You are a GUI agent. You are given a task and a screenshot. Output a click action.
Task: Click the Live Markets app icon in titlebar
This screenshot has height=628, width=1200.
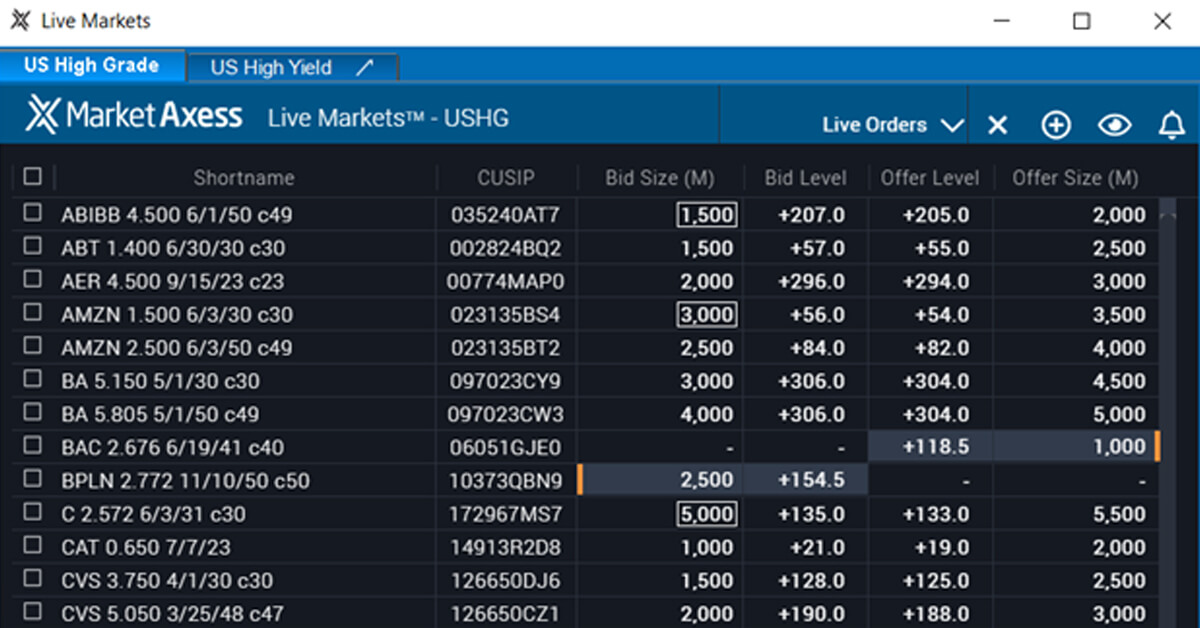point(20,20)
